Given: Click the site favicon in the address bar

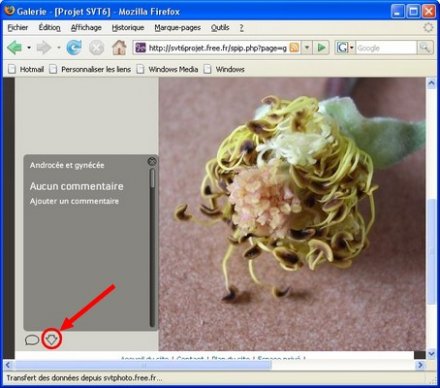Looking at the screenshot, I should pos(140,48).
